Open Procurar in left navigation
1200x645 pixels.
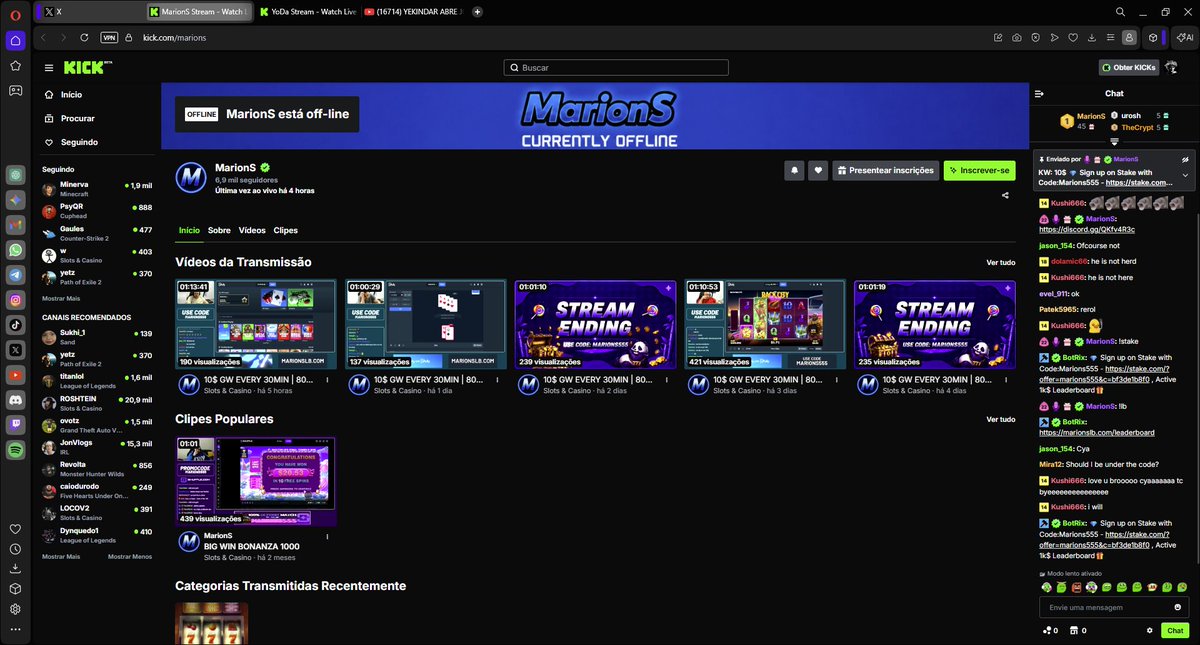(77, 118)
